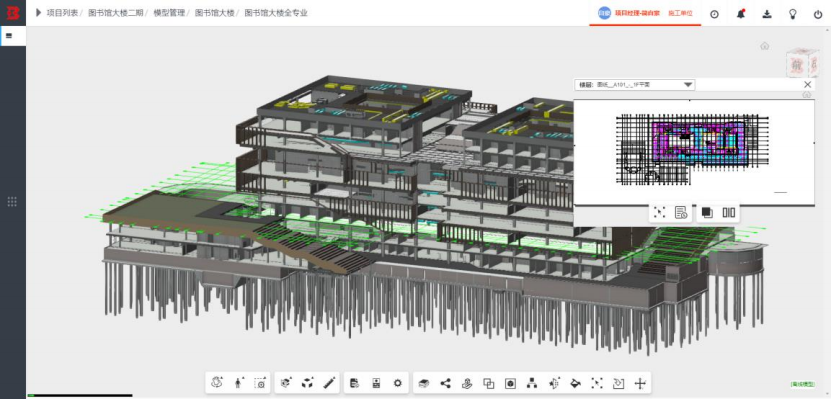This screenshot has height=399, width=833.
Task: Toggle split column view in floor panel
Action: [x=728, y=213]
